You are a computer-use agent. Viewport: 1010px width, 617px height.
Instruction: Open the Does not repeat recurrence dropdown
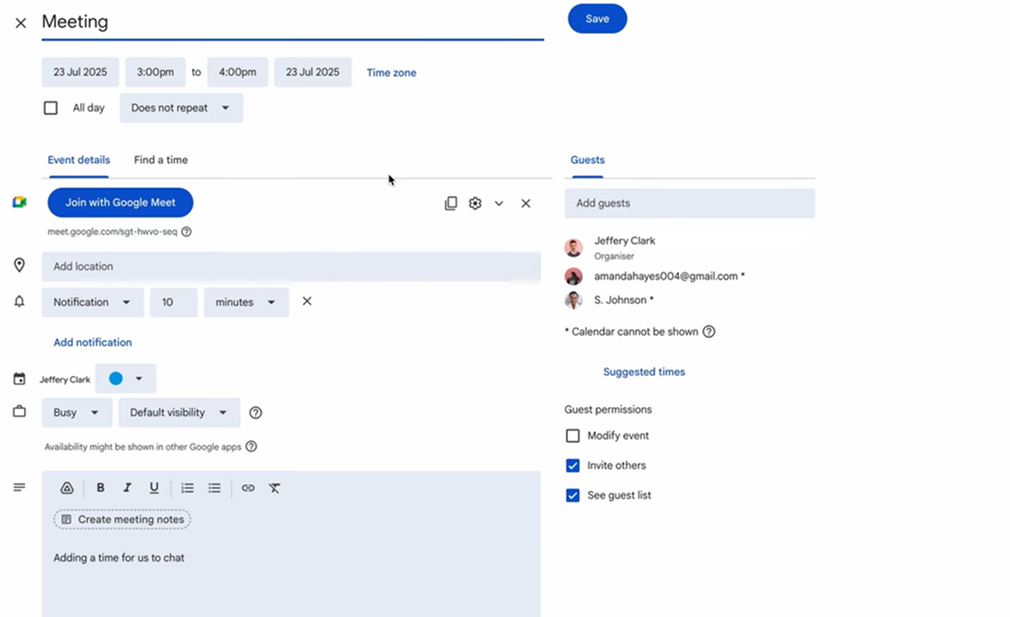coord(181,107)
